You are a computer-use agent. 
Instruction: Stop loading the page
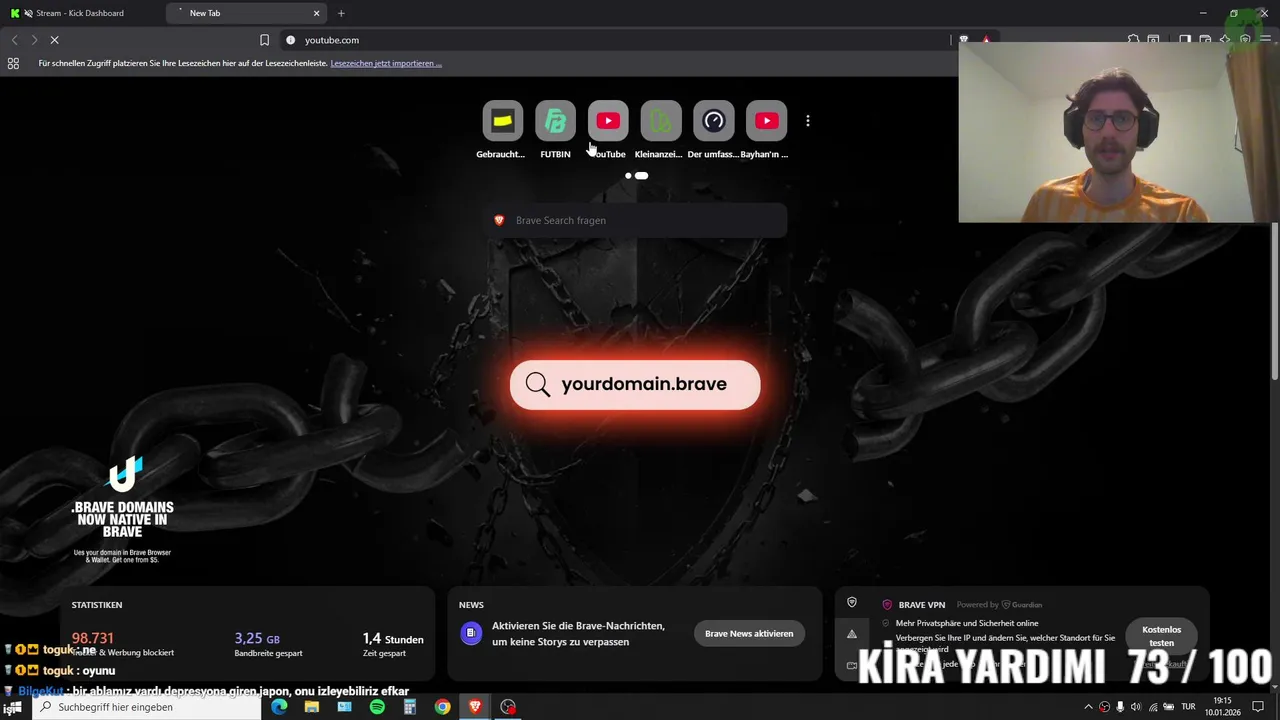pyautogui.click(x=55, y=40)
